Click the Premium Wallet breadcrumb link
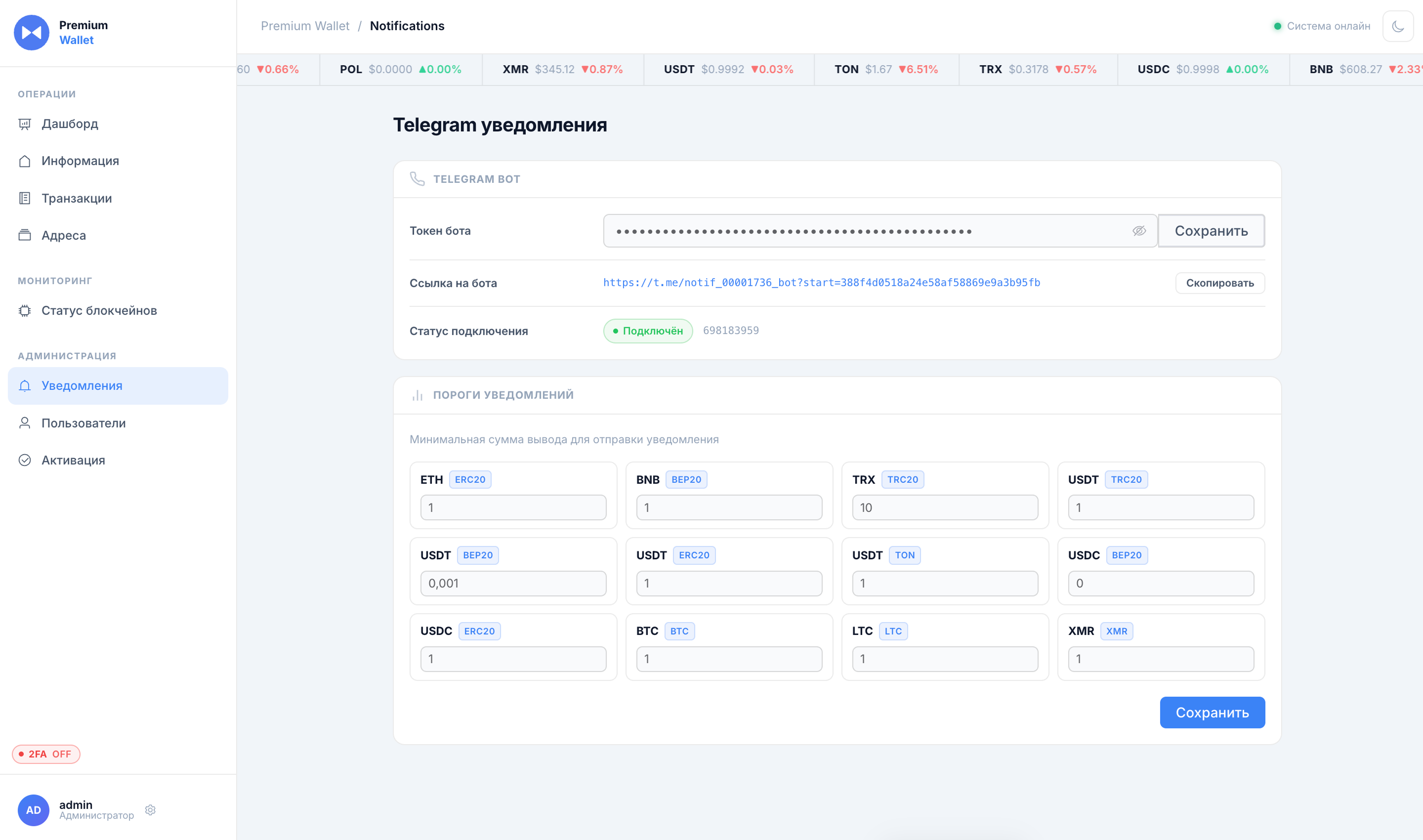Viewport: 1423px width, 840px height. [x=304, y=26]
